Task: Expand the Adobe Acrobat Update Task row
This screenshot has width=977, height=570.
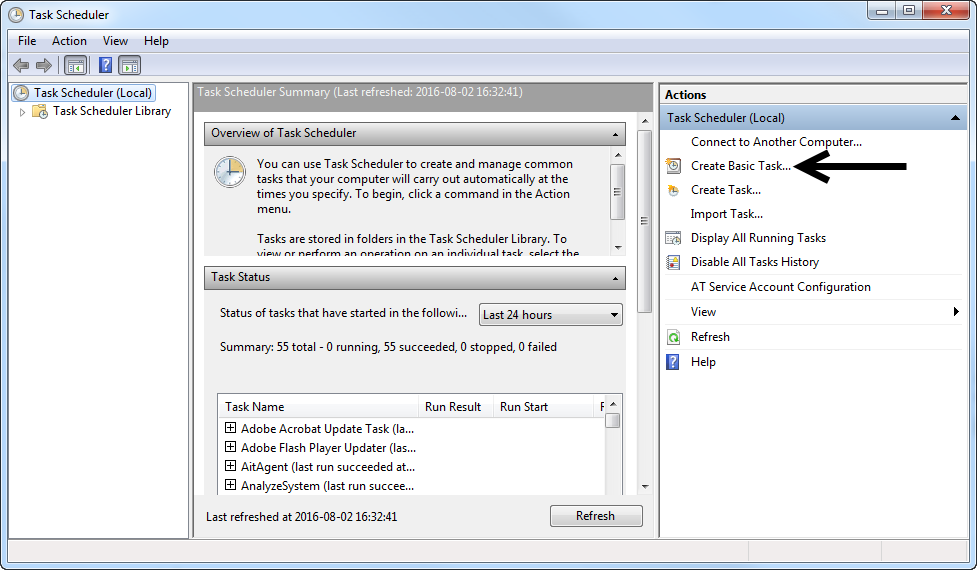Action: pyautogui.click(x=231, y=428)
